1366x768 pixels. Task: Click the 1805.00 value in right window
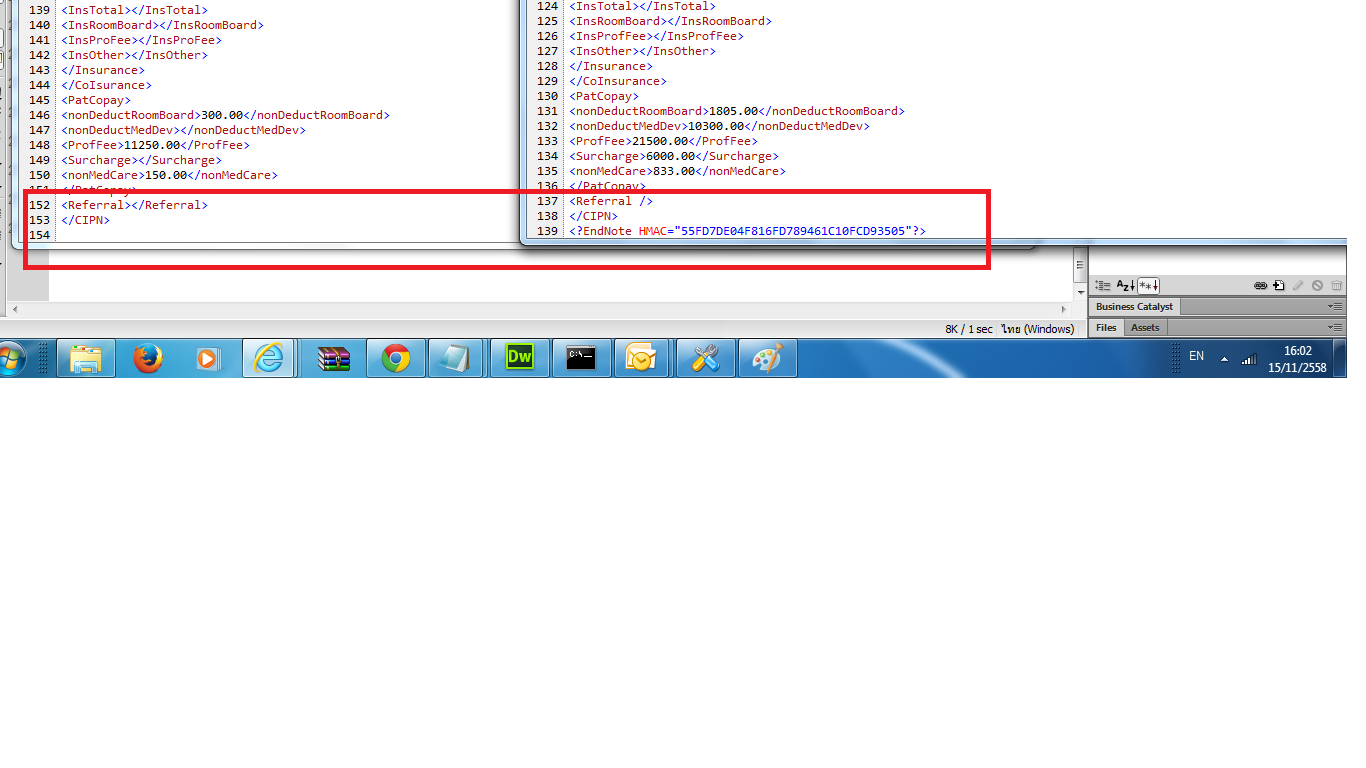[x=735, y=111]
